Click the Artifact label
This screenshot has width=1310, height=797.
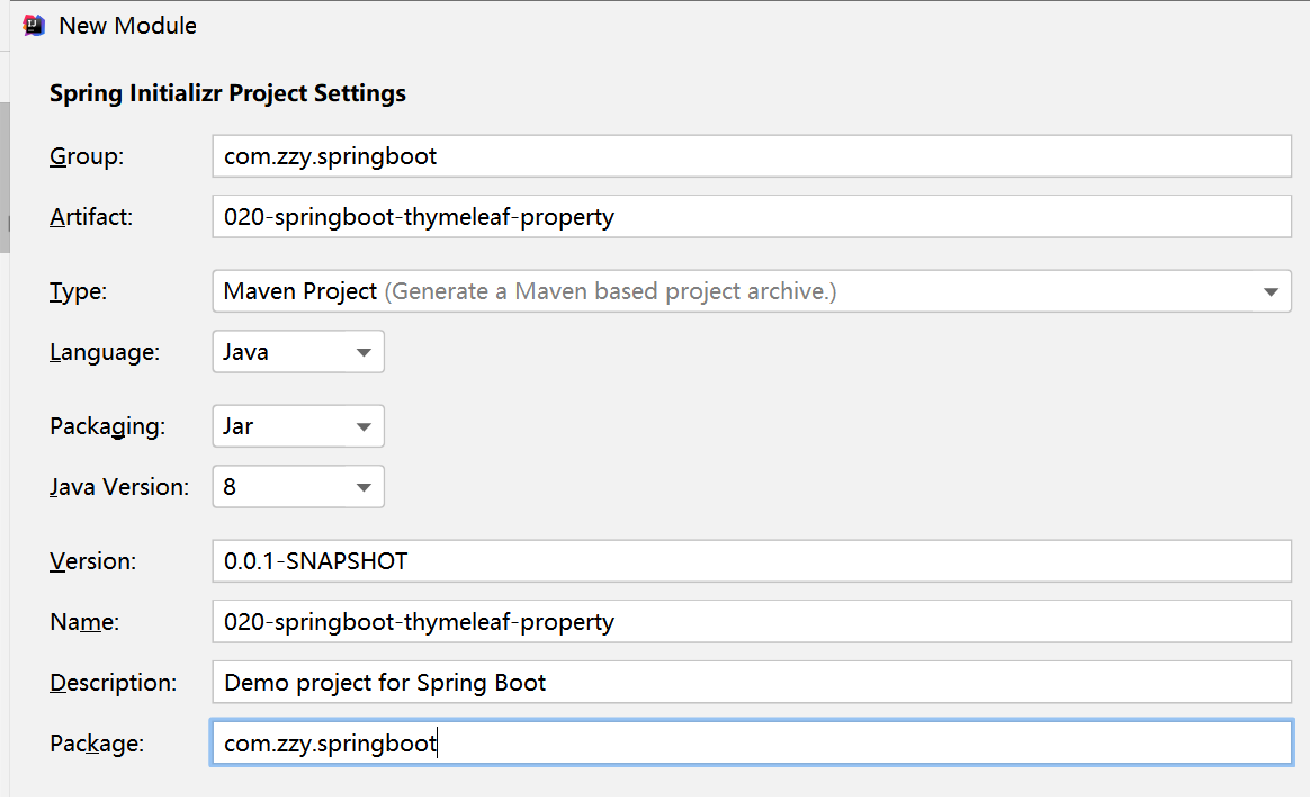[x=91, y=217]
